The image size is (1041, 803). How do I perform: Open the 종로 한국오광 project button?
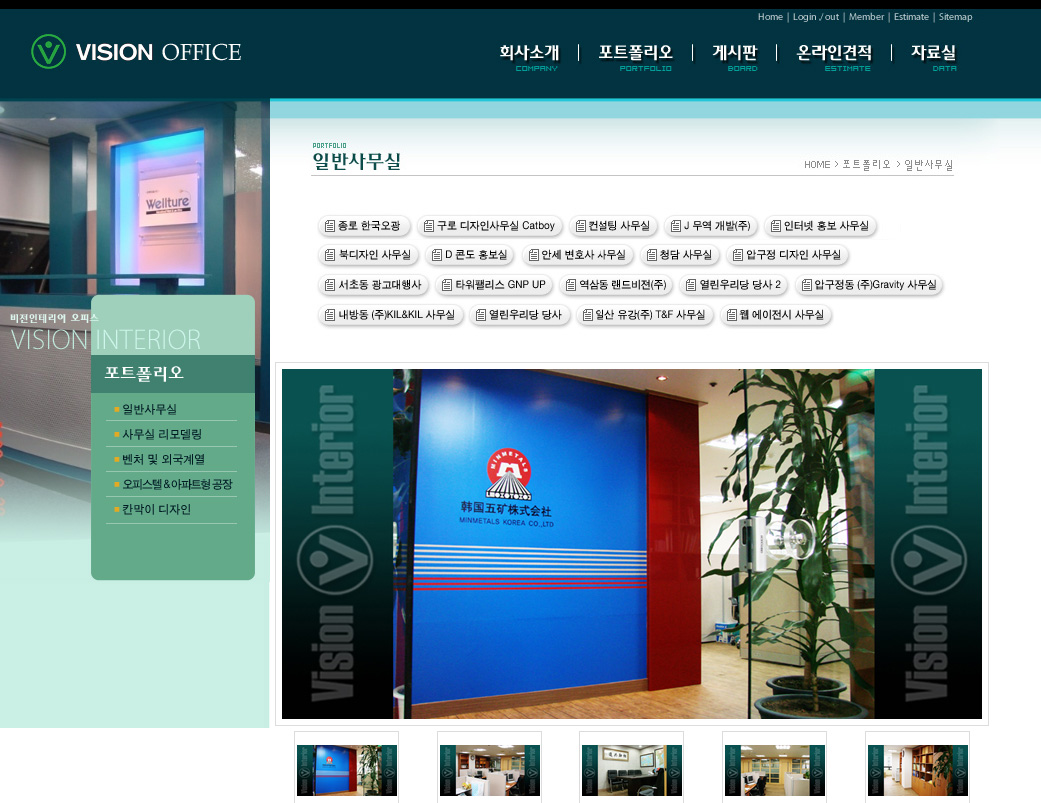click(364, 226)
